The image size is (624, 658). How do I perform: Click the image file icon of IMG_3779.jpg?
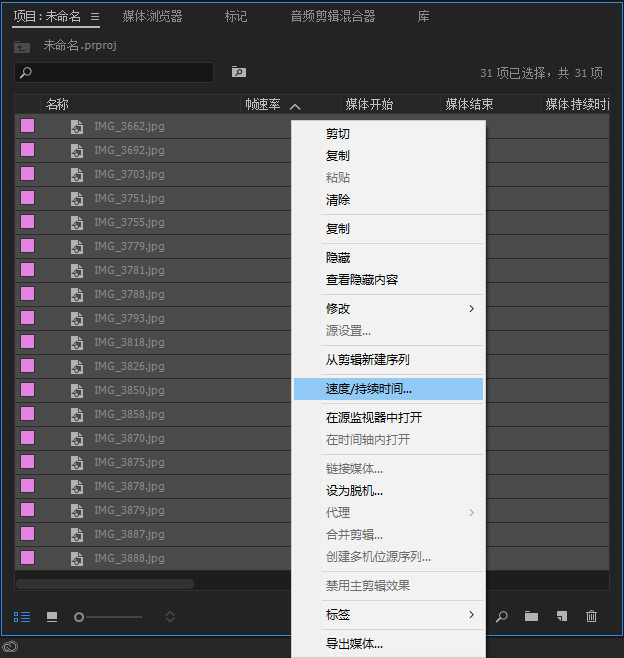(x=77, y=247)
